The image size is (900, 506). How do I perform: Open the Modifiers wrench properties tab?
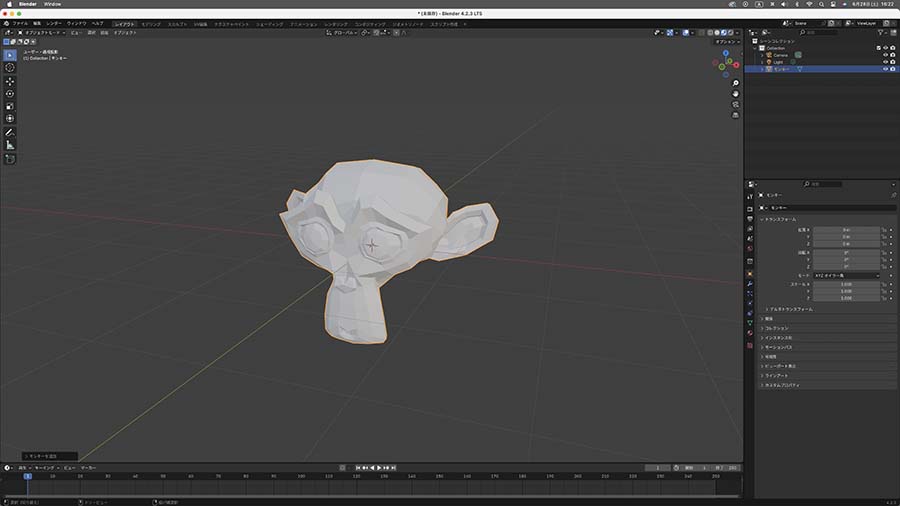point(750,284)
